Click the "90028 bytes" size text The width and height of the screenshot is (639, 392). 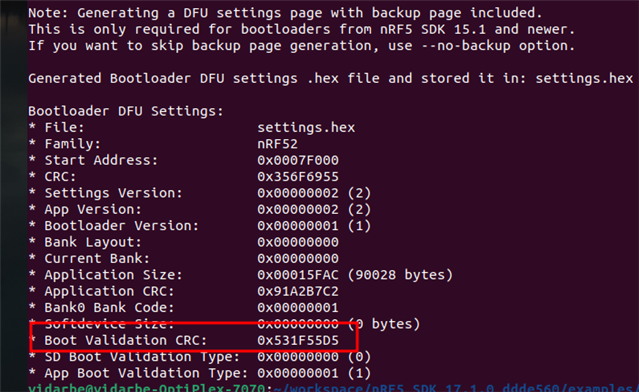coord(399,275)
